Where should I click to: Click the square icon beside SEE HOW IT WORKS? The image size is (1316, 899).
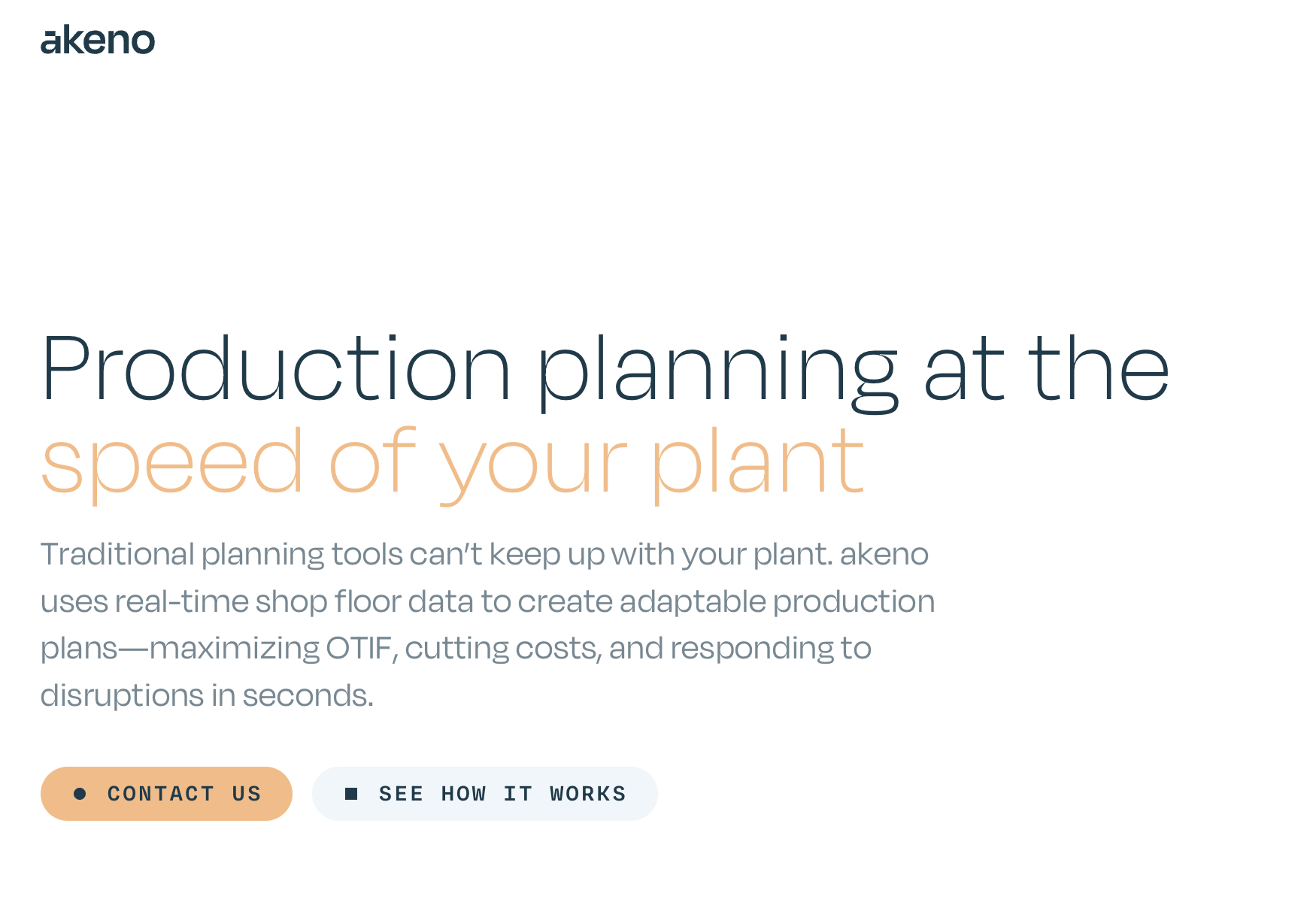[x=351, y=794]
